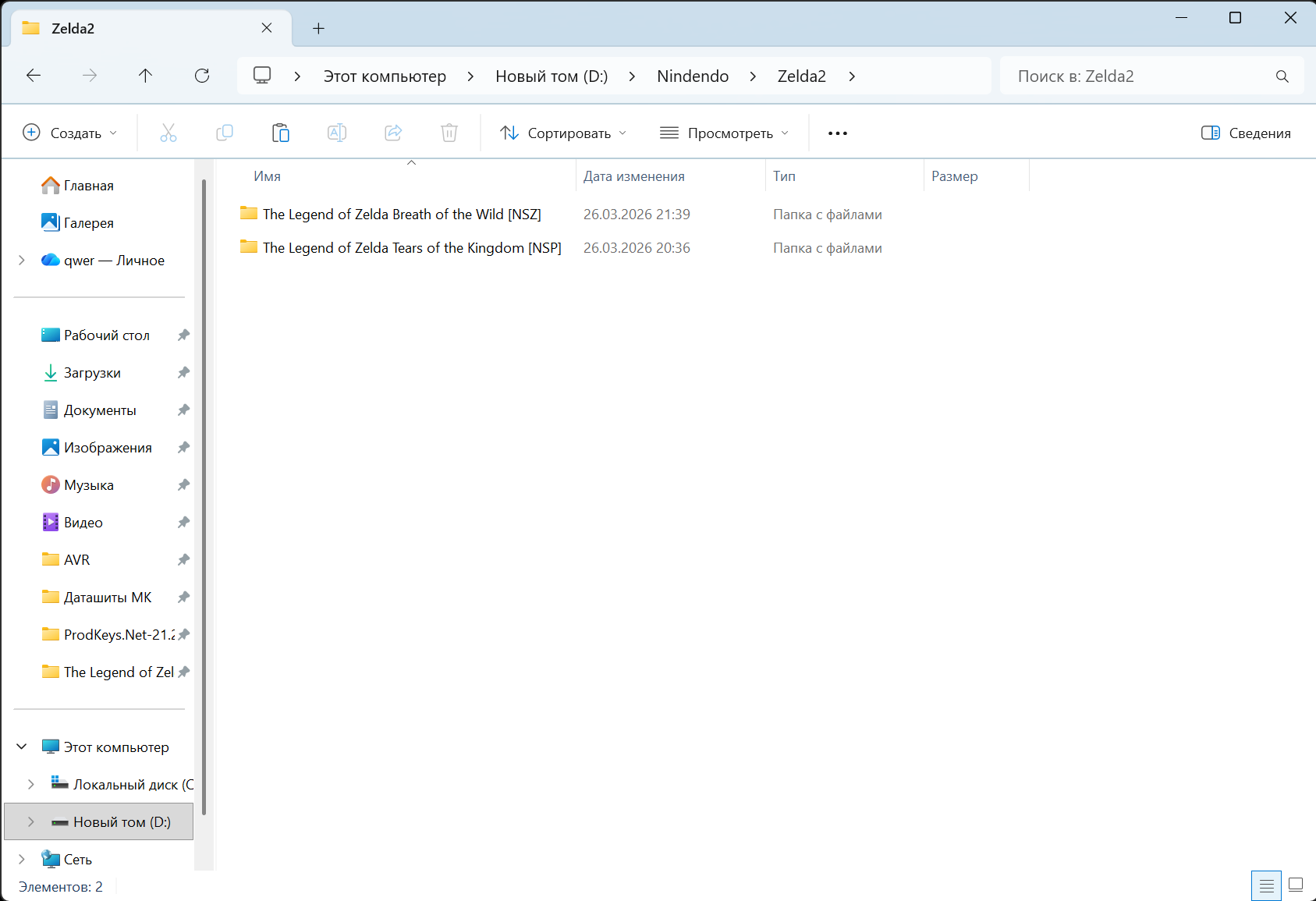Expand the Новый том (D:) tree node
Image resolution: width=1316 pixels, height=901 pixels.
point(31,822)
